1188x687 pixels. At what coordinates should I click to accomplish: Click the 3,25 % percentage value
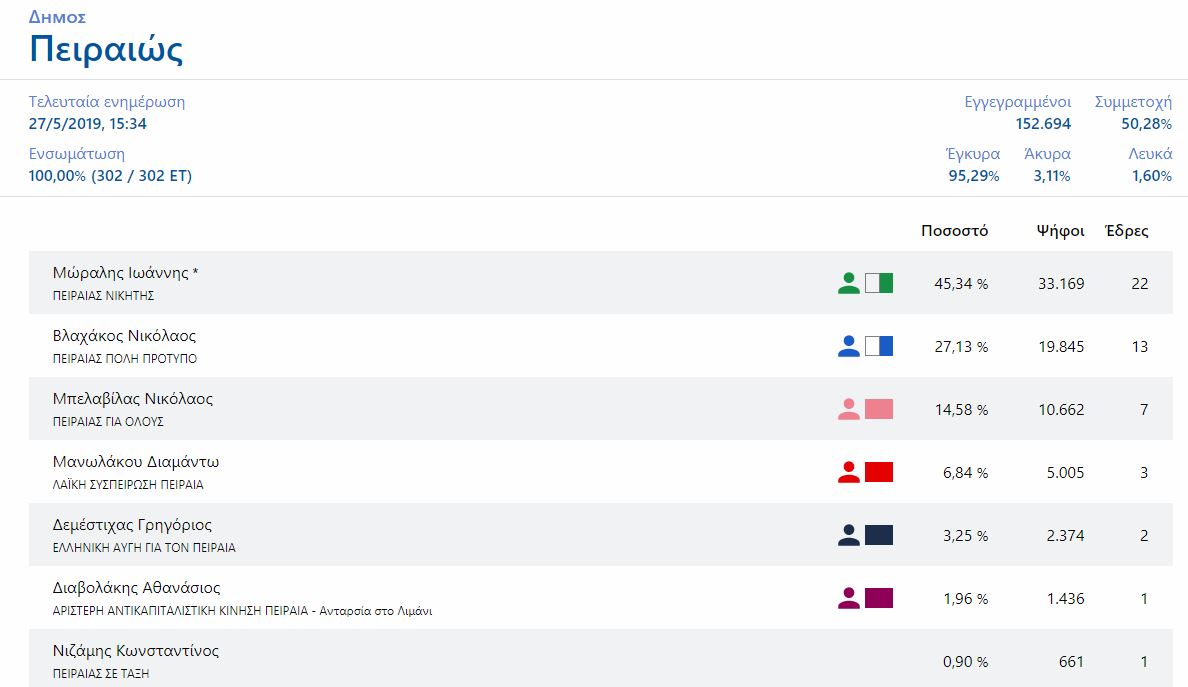[x=965, y=536]
